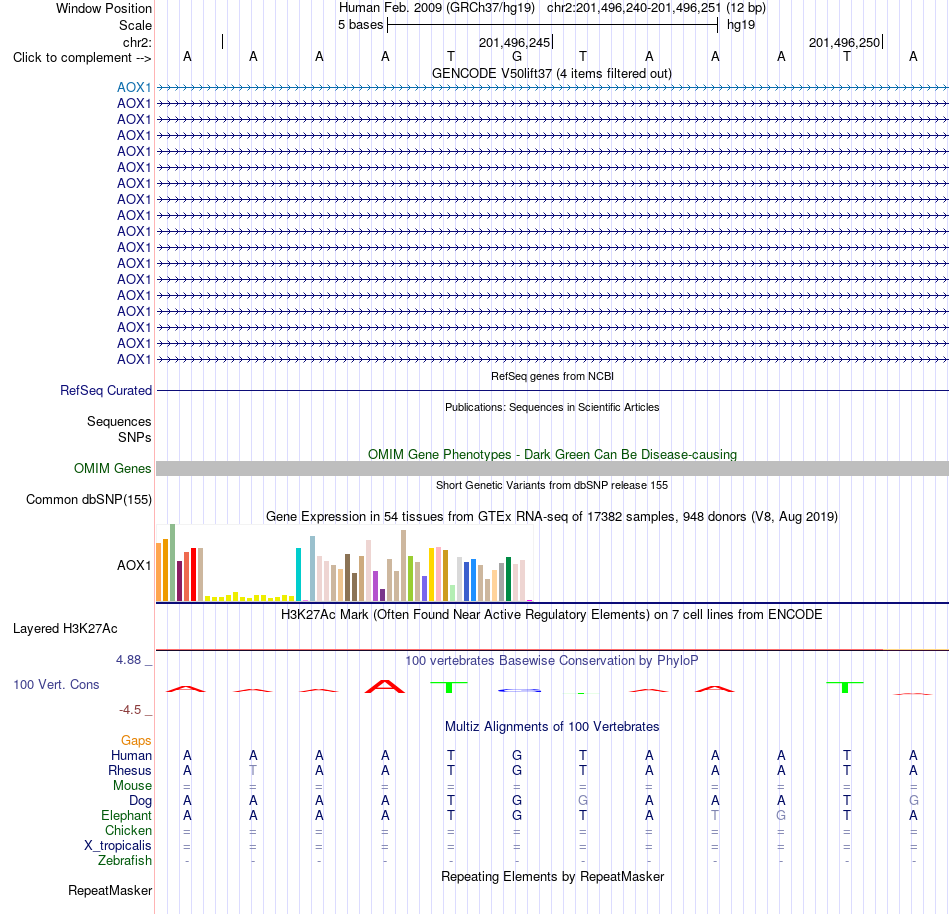Image resolution: width=950 pixels, height=914 pixels.
Task: Click the 'Click to complement -->' label
Action: [82, 58]
